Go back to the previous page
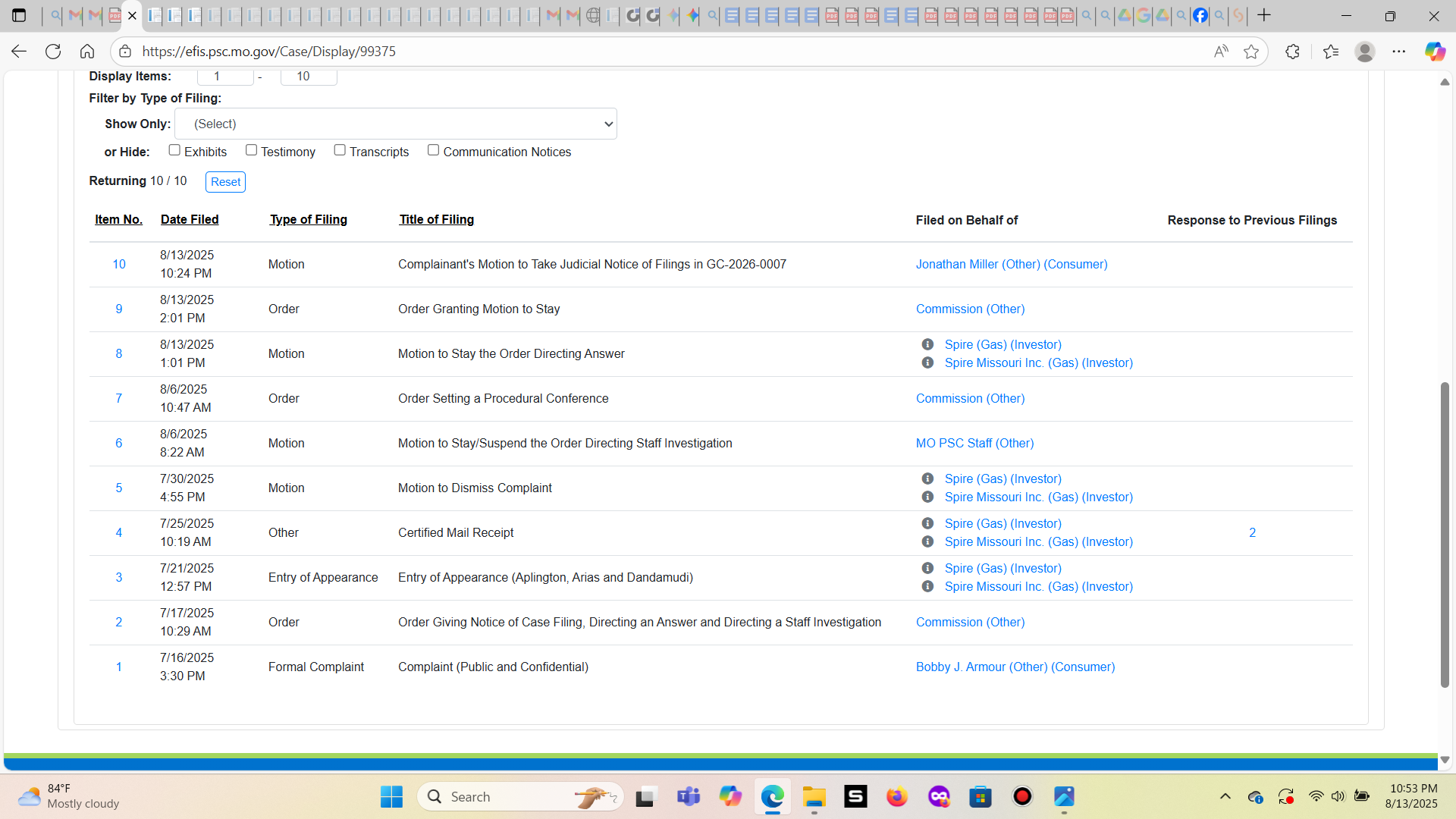This screenshot has width=1456, height=819. pyautogui.click(x=19, y=52)
